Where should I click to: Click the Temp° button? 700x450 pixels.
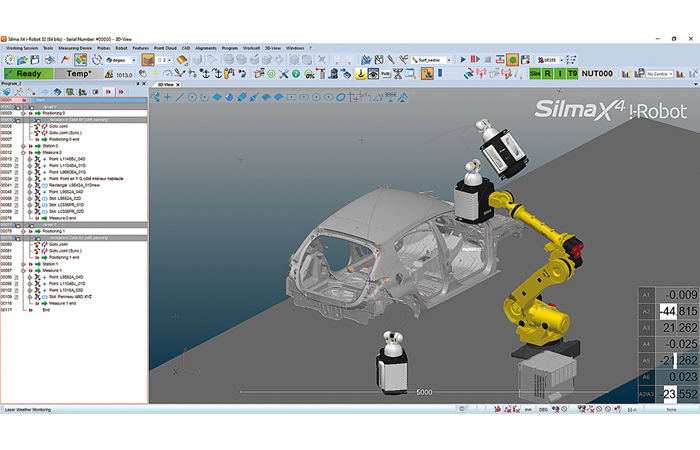point(79,74)
